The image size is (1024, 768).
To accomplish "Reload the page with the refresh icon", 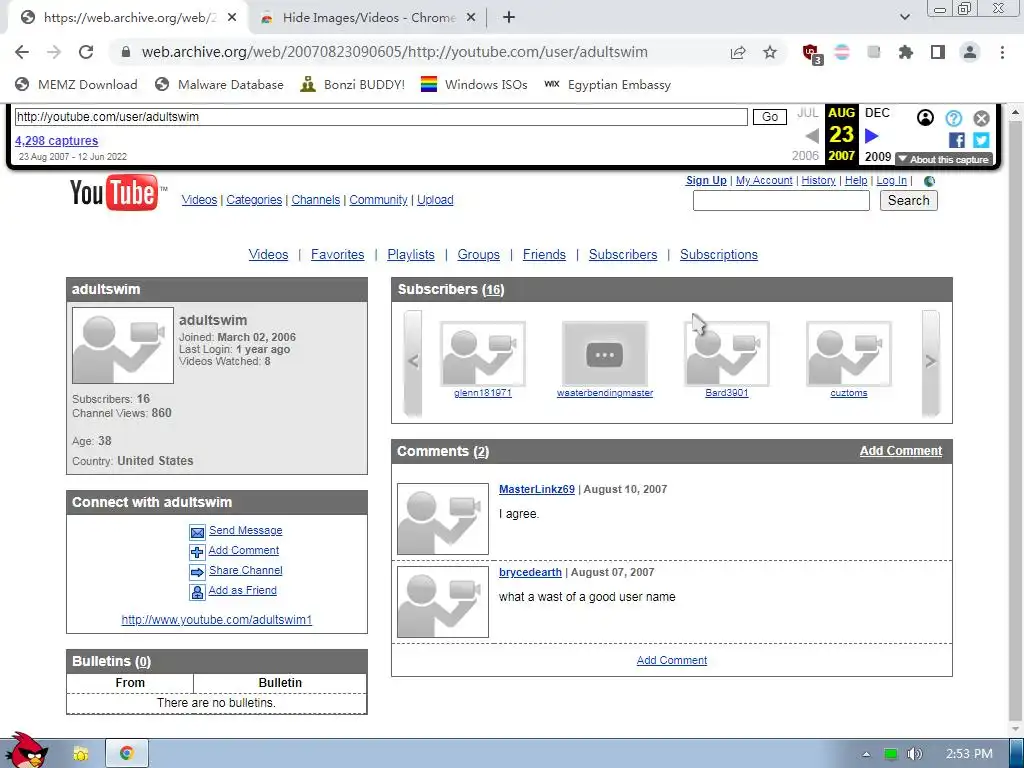I will coord(86,52).
